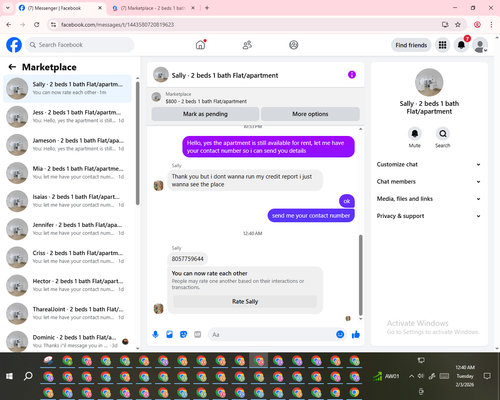Click the volume icon in system tray
This screenshot has width=500, height=400.
pyautogui.click(x=421, y=376)
